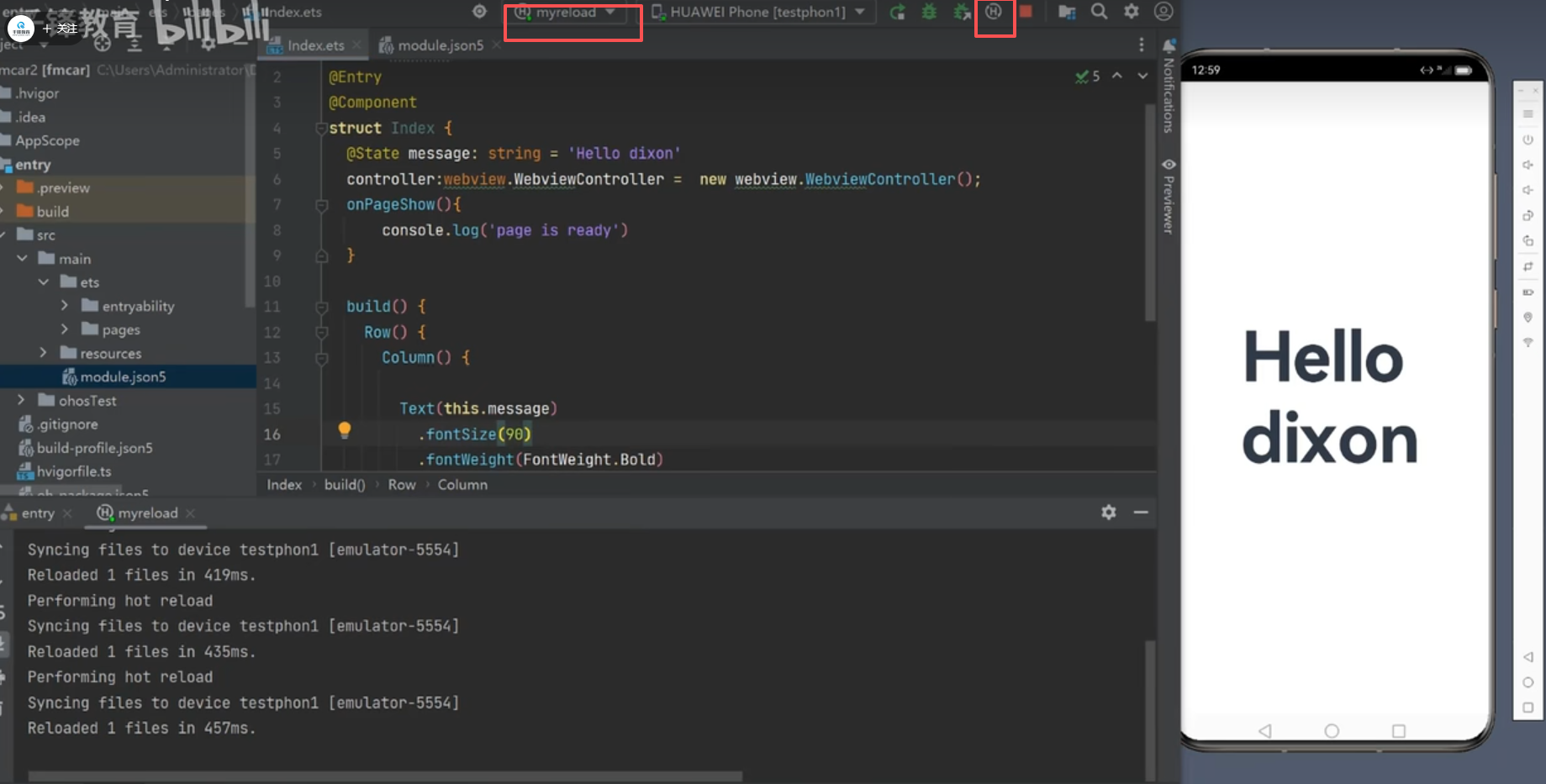Click the emulator GPS location pin icon
Viewport: 1546px width, 784px height.
point(1528,318)
